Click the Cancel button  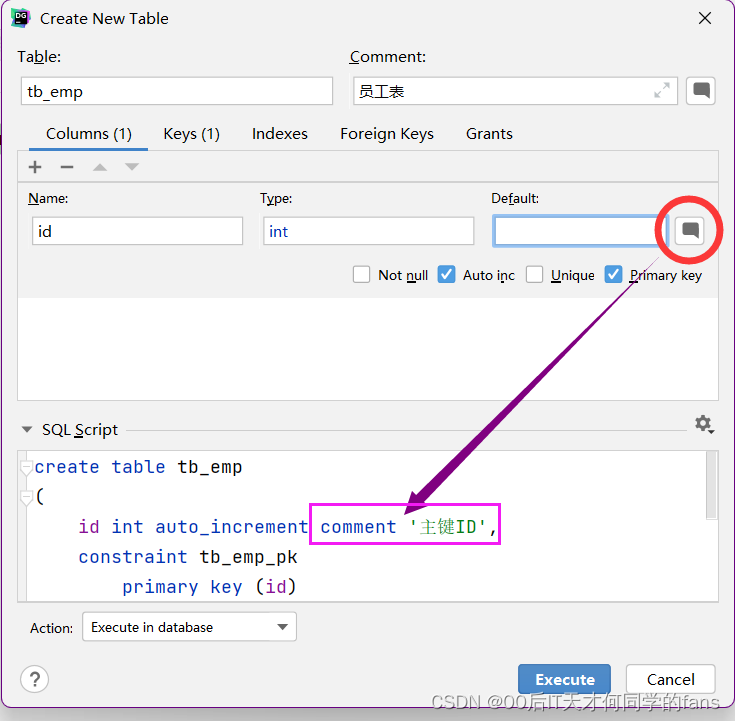click(670, 679)
